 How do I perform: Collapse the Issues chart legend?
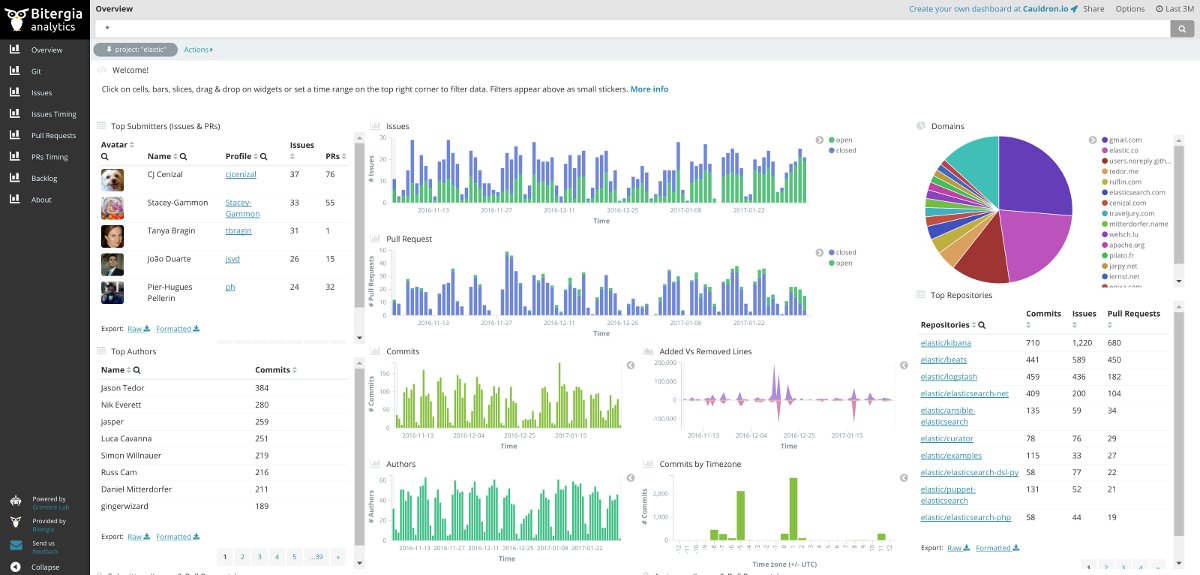[818, 140]
